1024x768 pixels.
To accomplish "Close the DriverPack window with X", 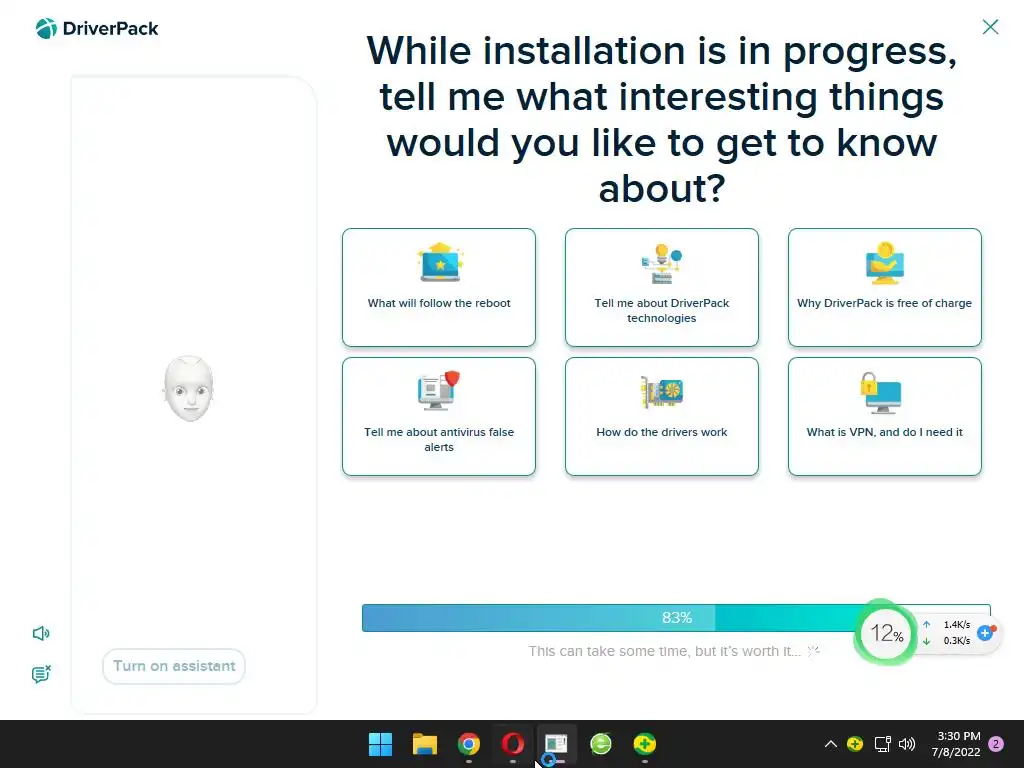I will 990,27.
